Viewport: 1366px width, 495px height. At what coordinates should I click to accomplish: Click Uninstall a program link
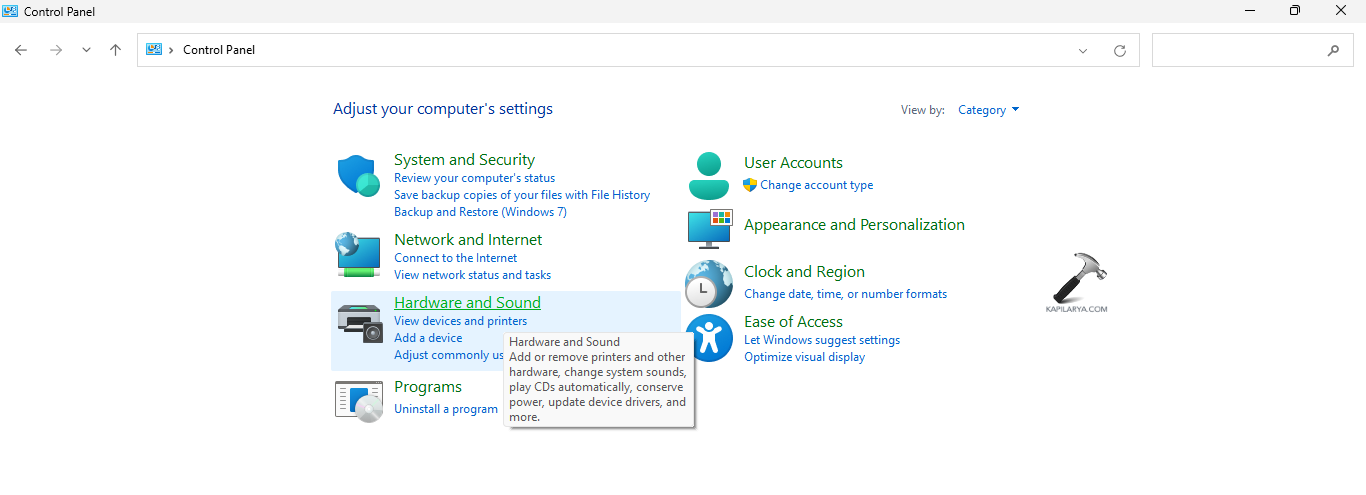[x=445, y=409]
